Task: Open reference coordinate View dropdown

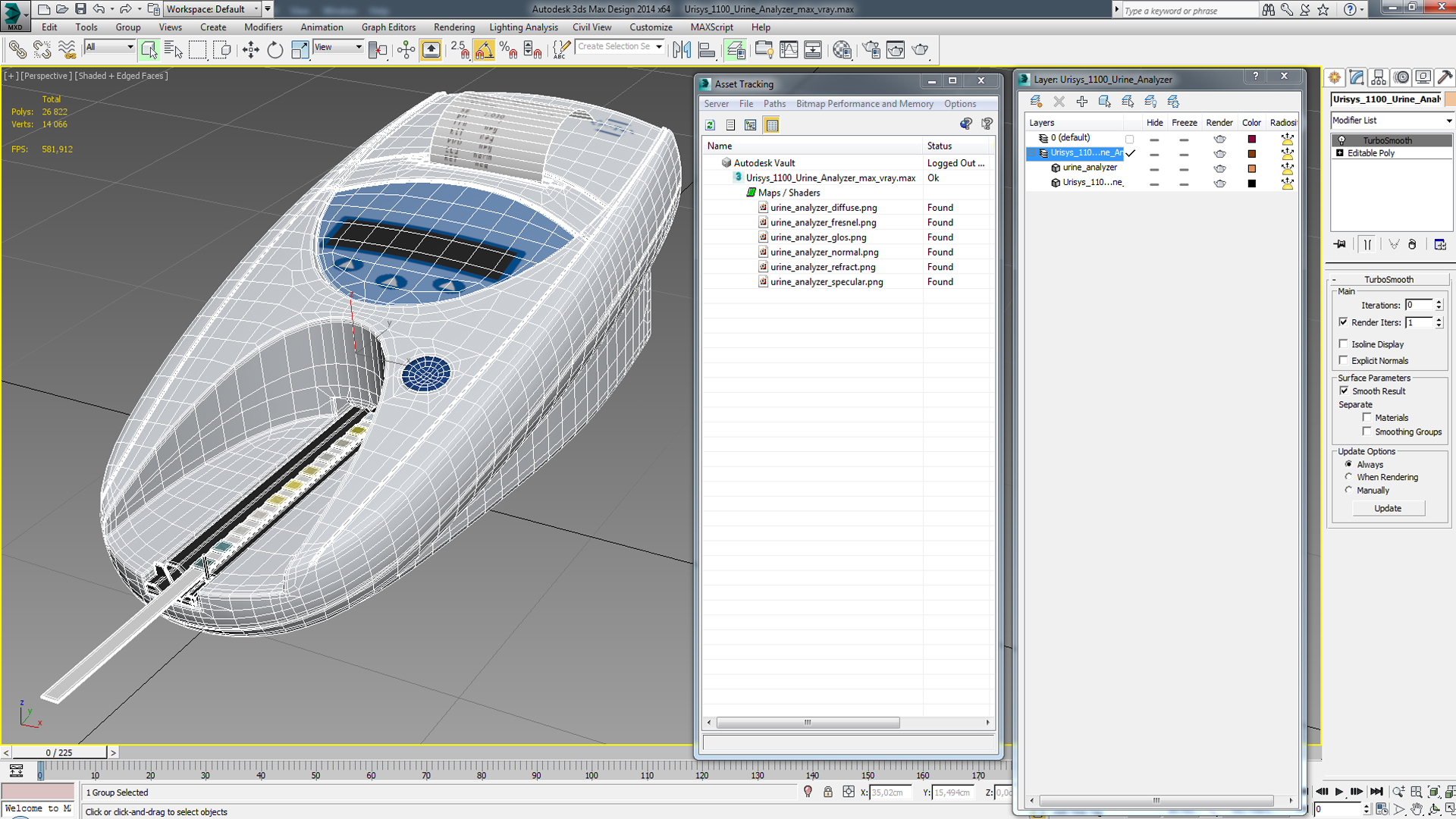Action: coord(339,47)
